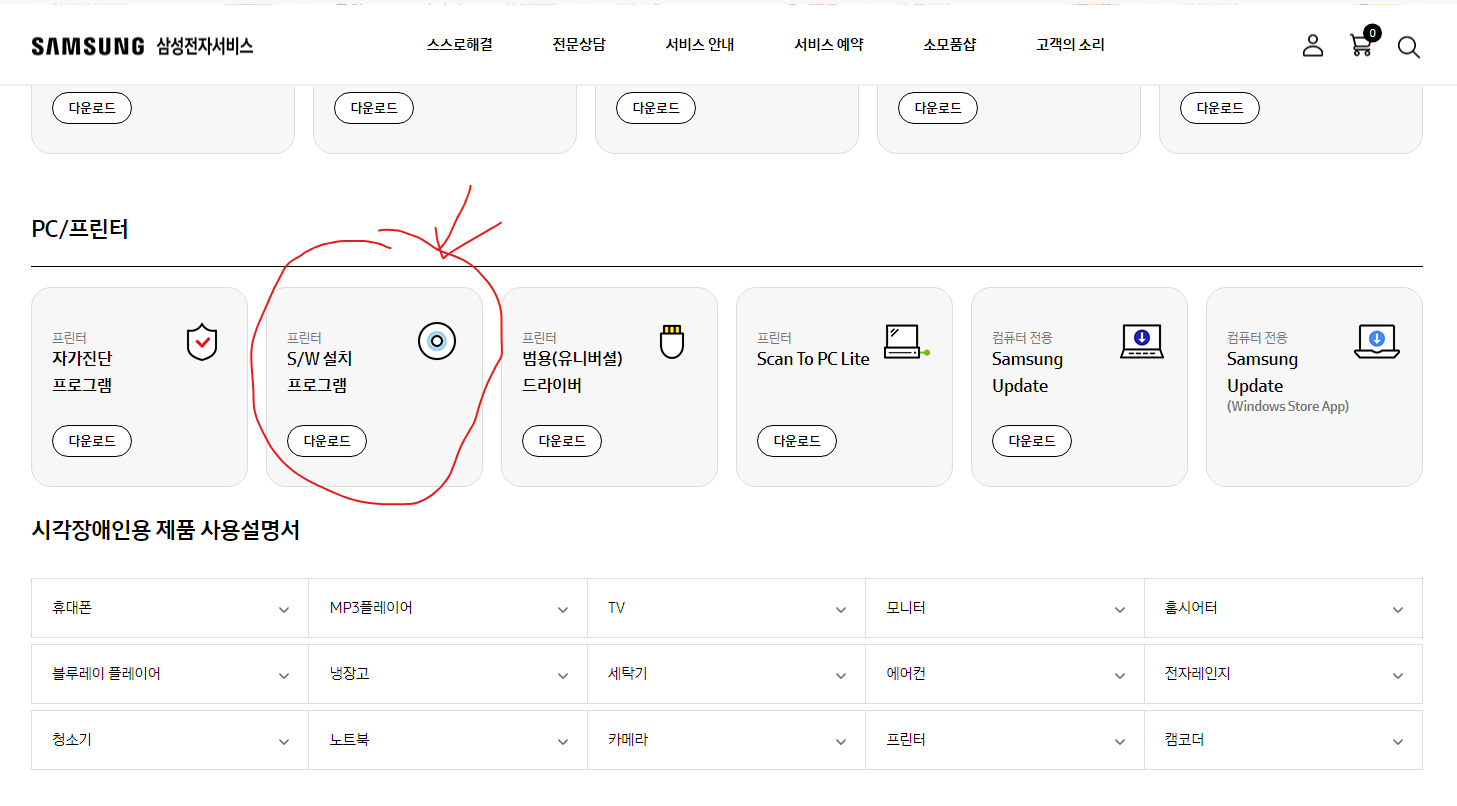
Task: Expand the 블루레이 플레이어 dropdown
Action: [170, 674]
